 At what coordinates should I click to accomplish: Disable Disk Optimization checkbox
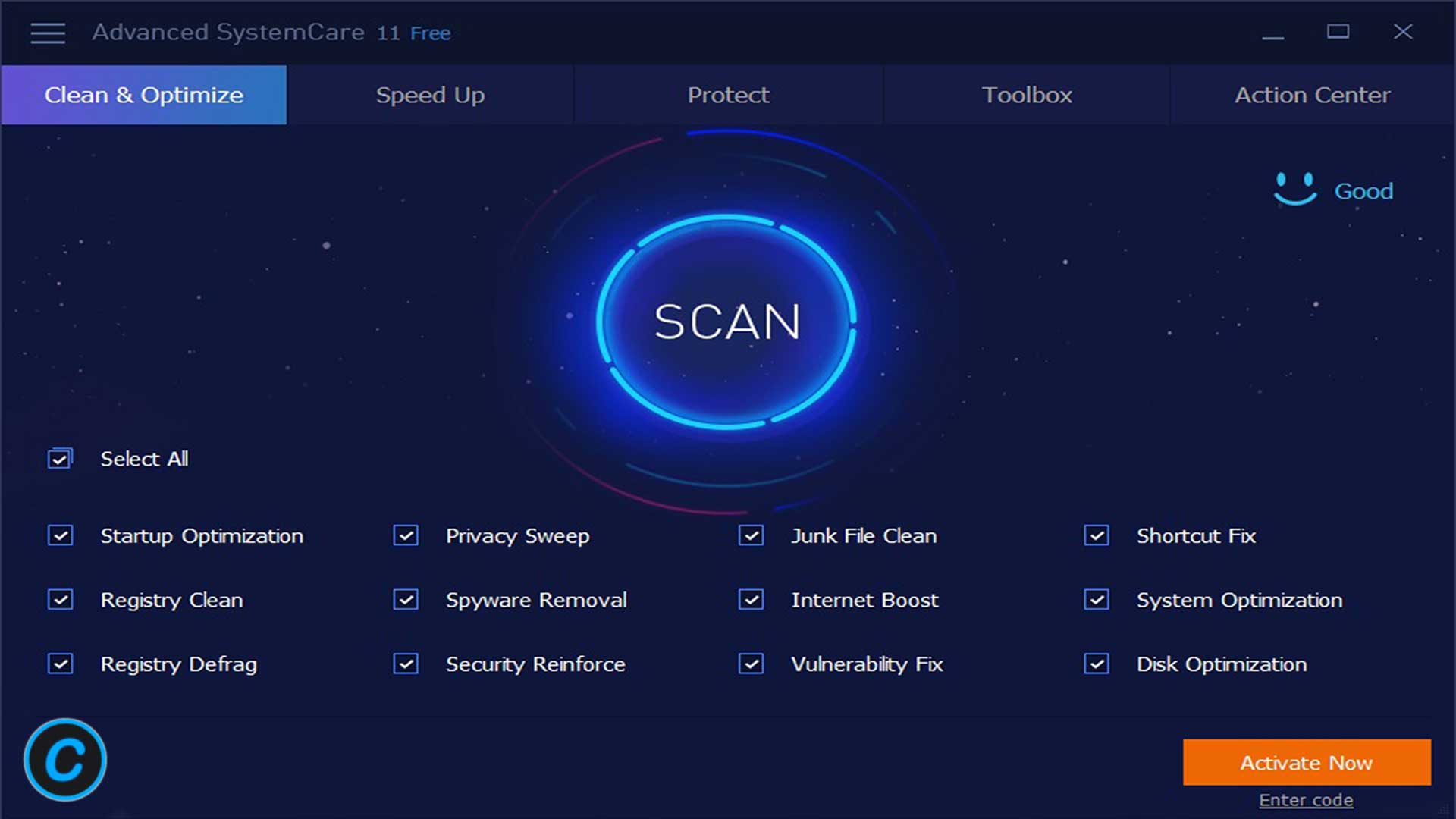1097,664
